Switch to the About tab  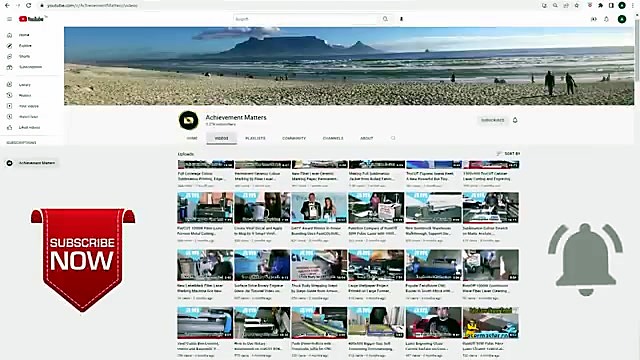click(367, 138)
